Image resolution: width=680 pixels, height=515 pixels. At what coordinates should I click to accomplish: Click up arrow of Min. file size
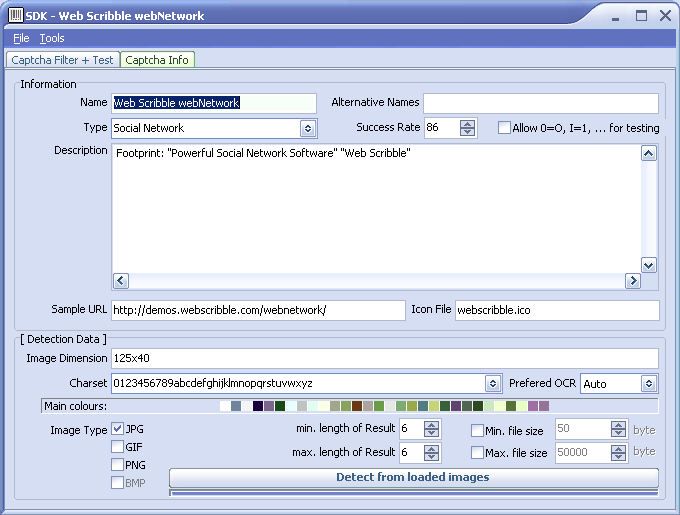[x=618, y=425]
